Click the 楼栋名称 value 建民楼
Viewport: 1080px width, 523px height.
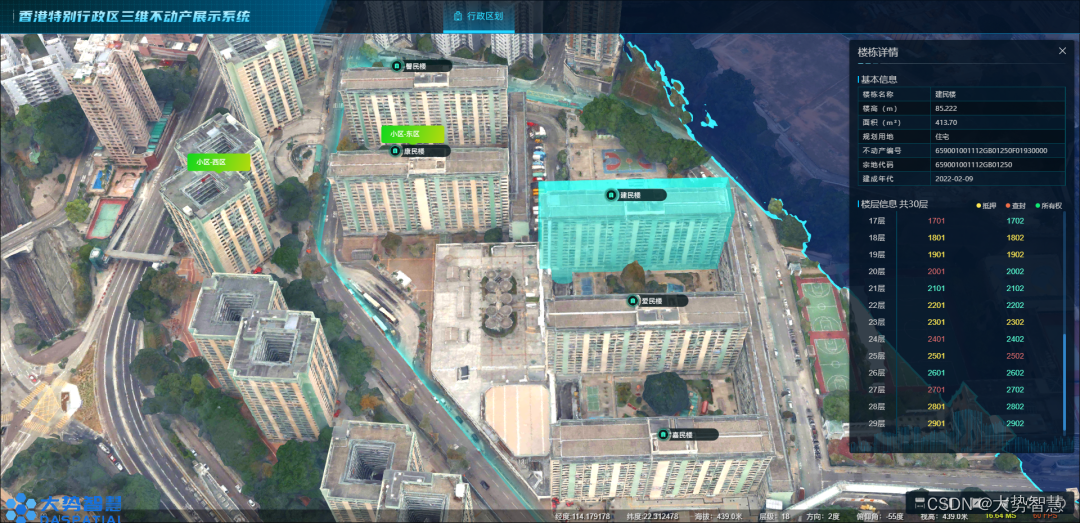click(946, 93)
